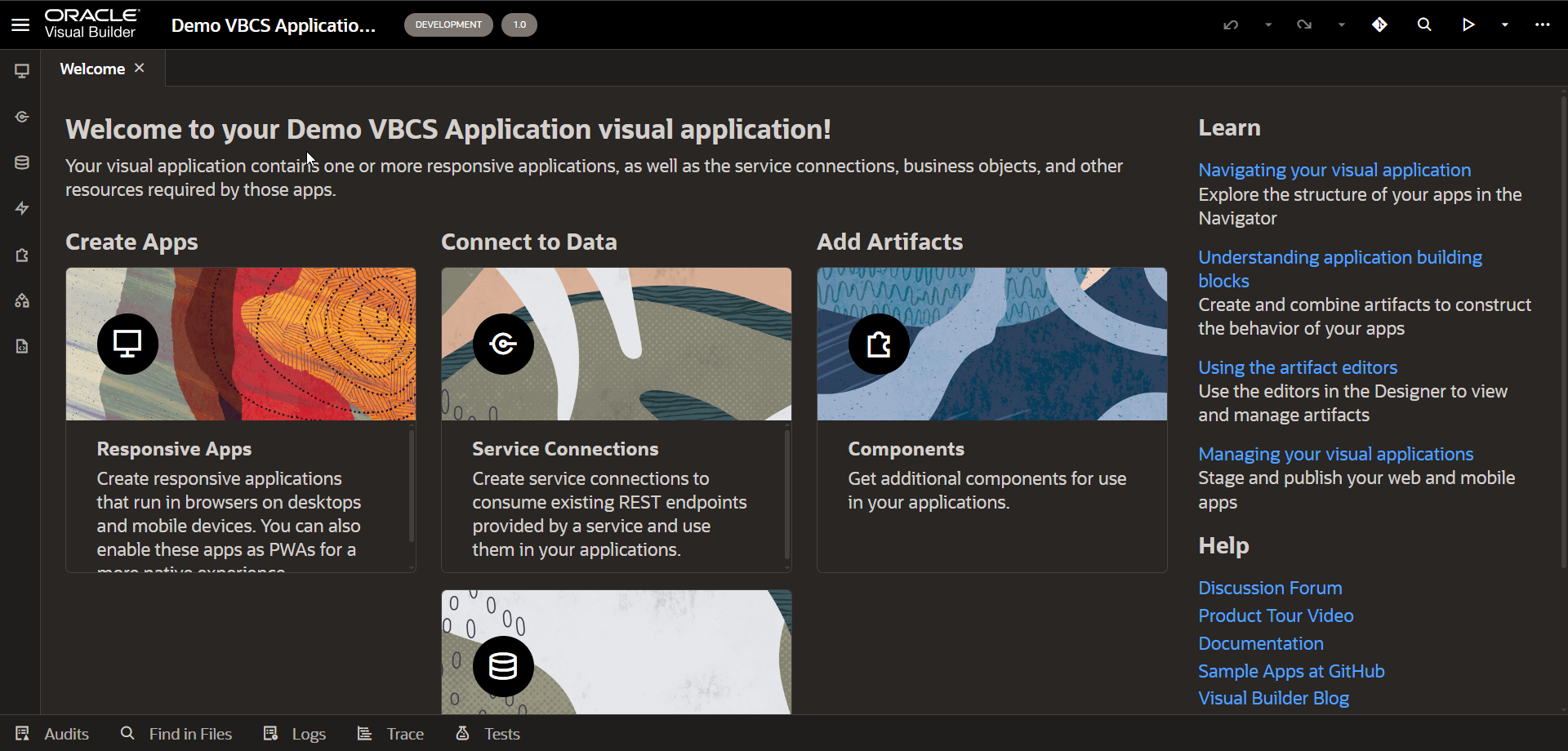The width and height of the screenshot is (1568, 751).
Task: Open the search magnifier in header
Action: coord(1424,25)
